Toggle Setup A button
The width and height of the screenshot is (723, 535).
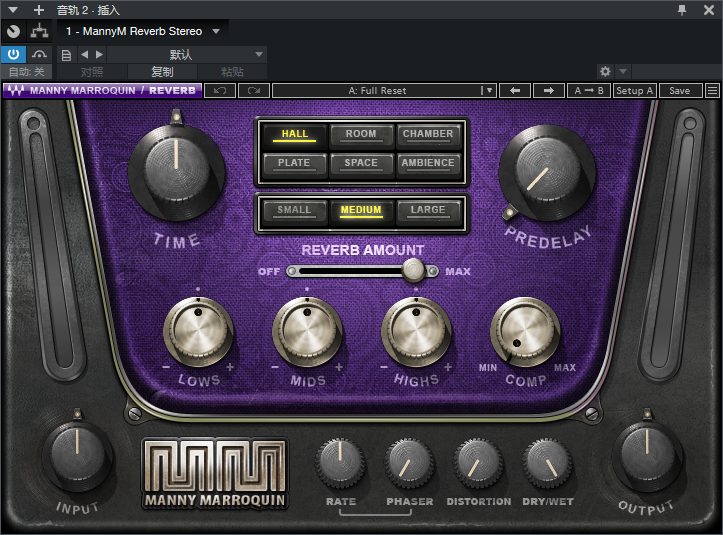pyautogui.click(x=634, y=90)
